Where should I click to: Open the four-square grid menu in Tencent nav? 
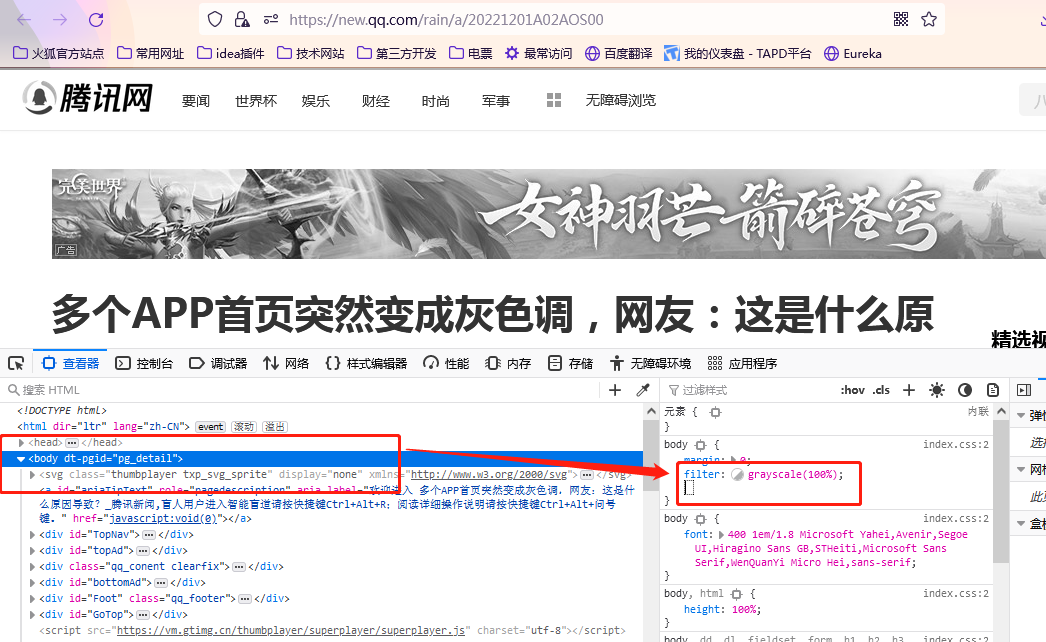554,100
